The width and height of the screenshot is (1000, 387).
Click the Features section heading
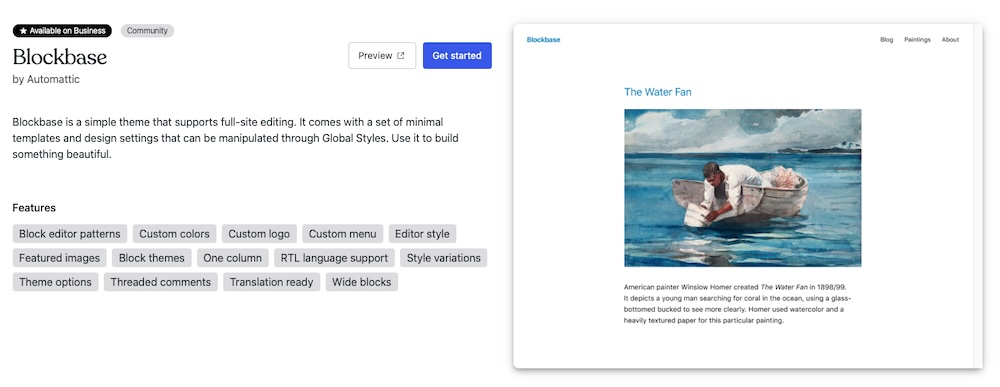pos(34,208)
